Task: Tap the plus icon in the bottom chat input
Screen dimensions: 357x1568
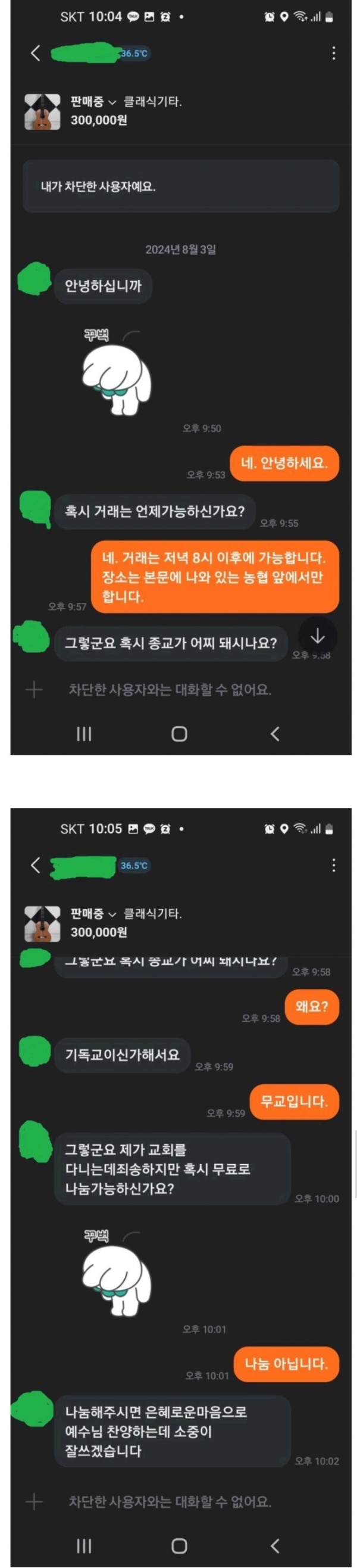Action: pos(34,1502)
